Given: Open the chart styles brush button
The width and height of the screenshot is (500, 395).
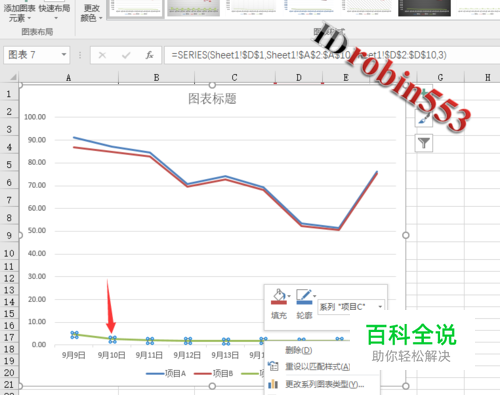Looking at the screenshot, I should 424,118.
